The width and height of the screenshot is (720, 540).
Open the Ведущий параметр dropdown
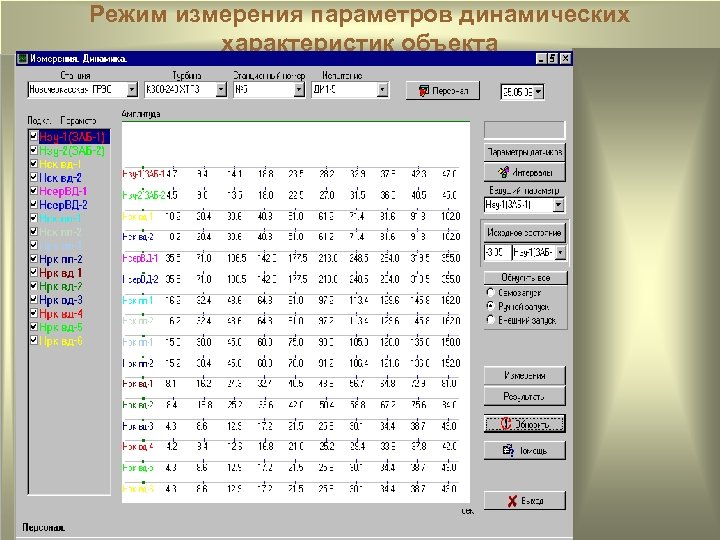(x=558, y=205)
